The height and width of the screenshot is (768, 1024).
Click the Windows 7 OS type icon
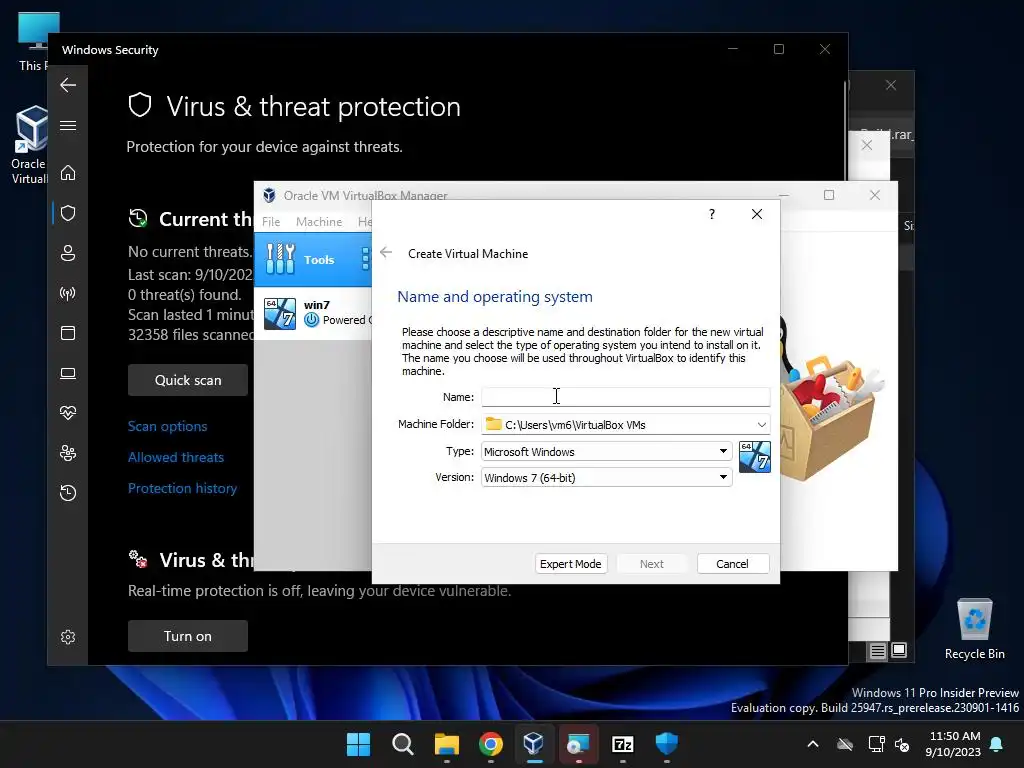754,456
